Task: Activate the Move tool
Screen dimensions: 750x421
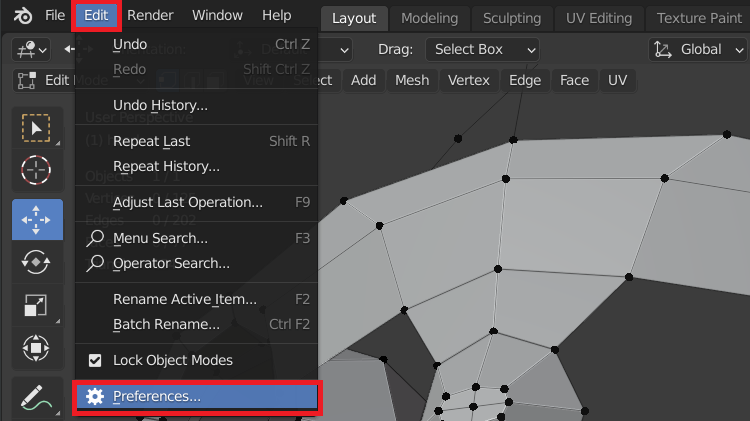Action: [x=37, y=220]
